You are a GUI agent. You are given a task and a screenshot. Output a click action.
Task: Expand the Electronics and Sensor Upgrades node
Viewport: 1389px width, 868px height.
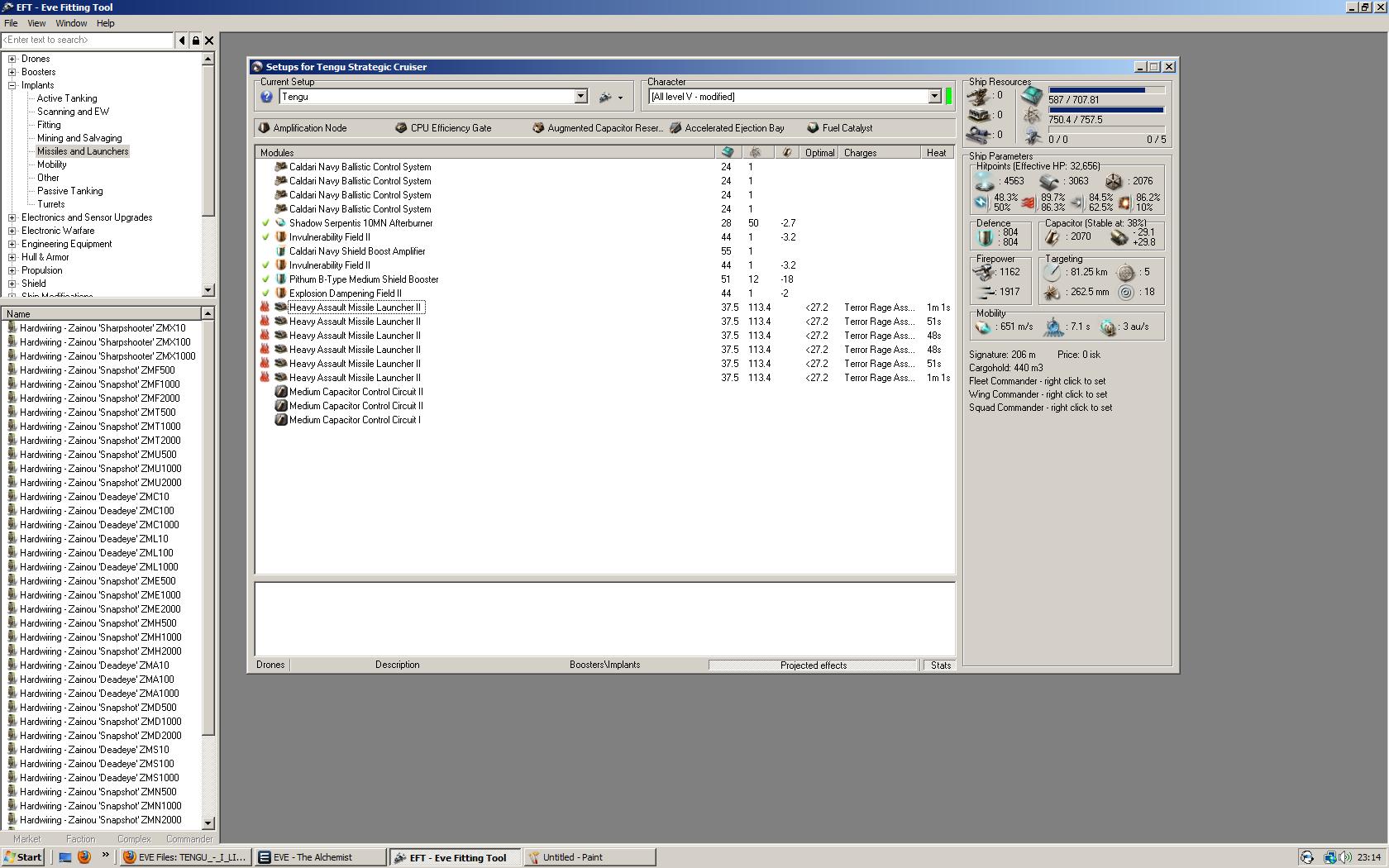pos(12,217)
